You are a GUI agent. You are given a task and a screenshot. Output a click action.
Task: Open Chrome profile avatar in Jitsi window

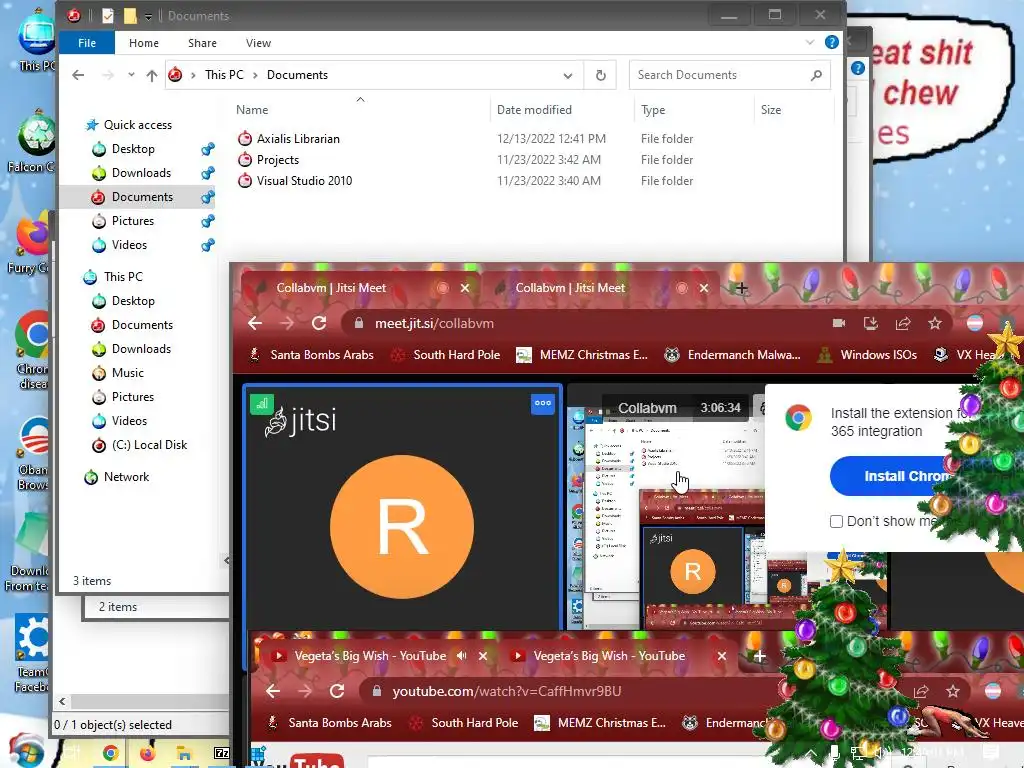[x=974, y=323]
